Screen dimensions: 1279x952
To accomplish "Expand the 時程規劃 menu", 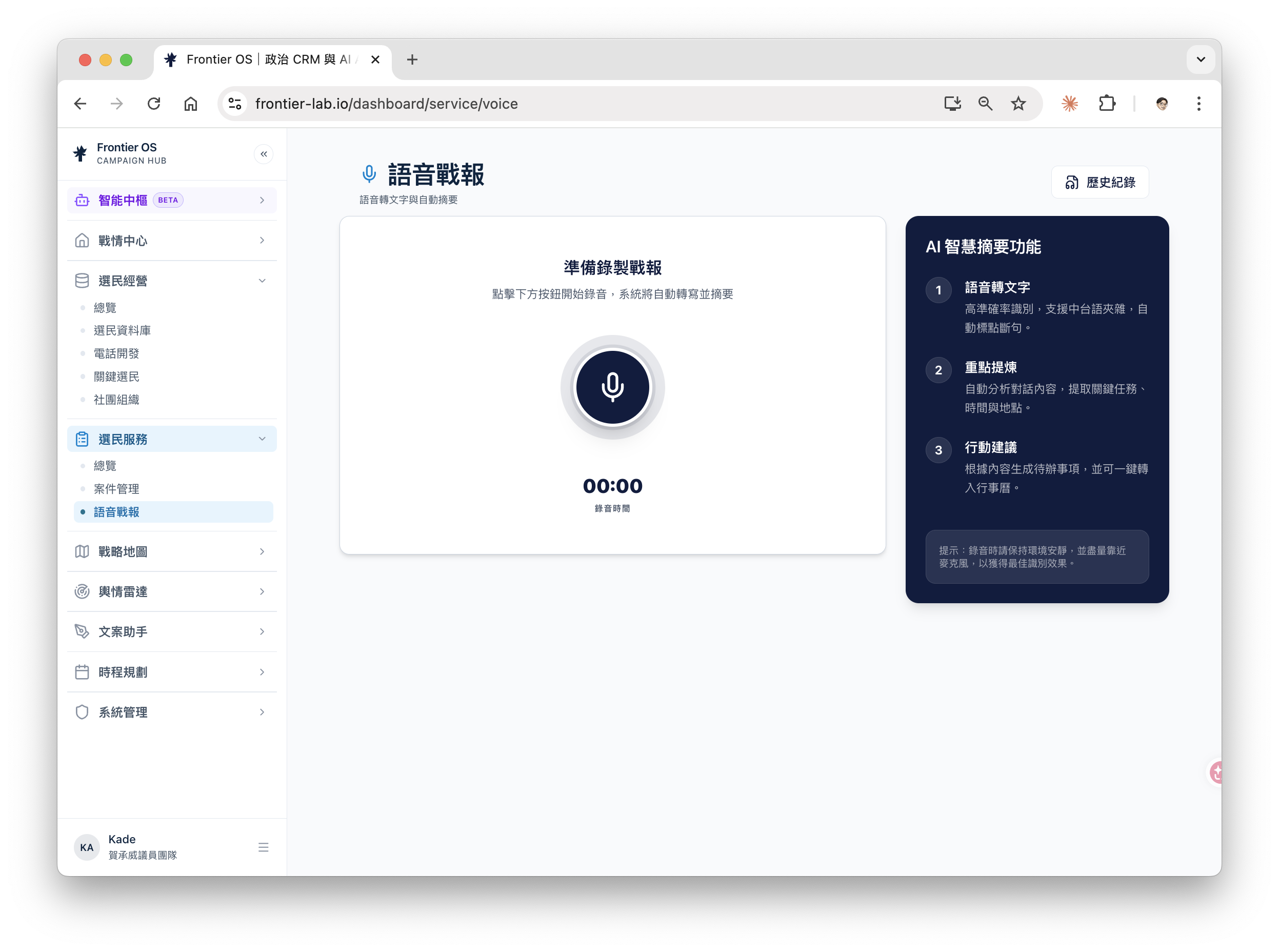I will [172, 672].
